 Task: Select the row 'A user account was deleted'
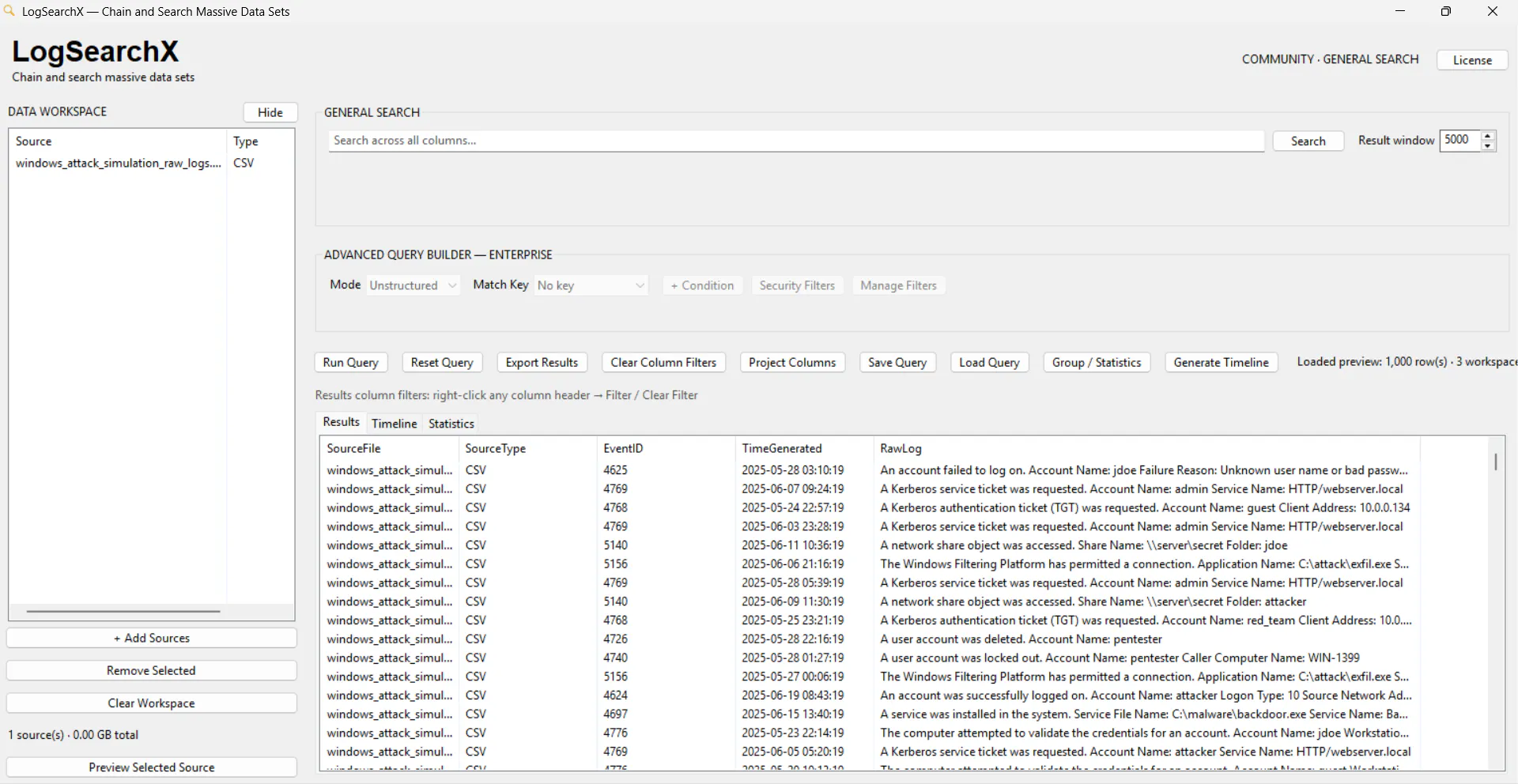[x=870, y=639]
